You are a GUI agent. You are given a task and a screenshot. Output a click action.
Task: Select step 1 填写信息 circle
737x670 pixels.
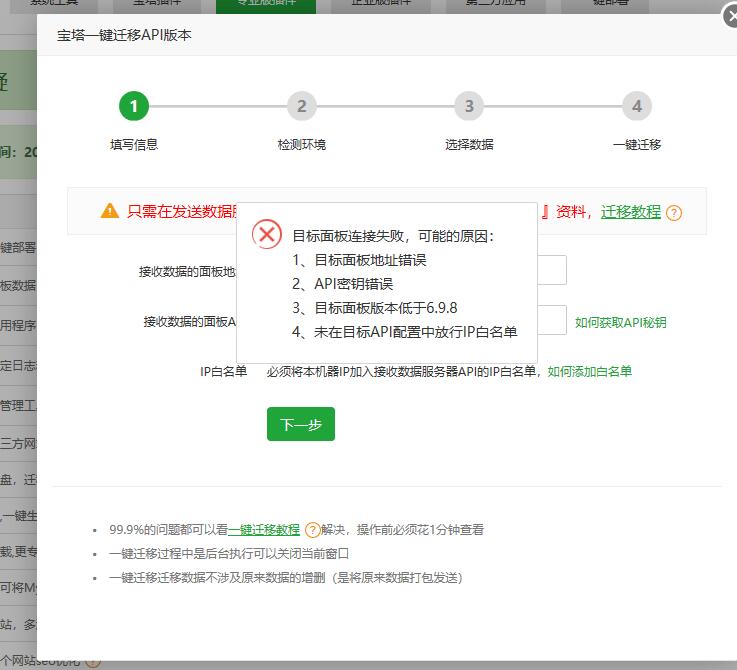coord(134,106)
